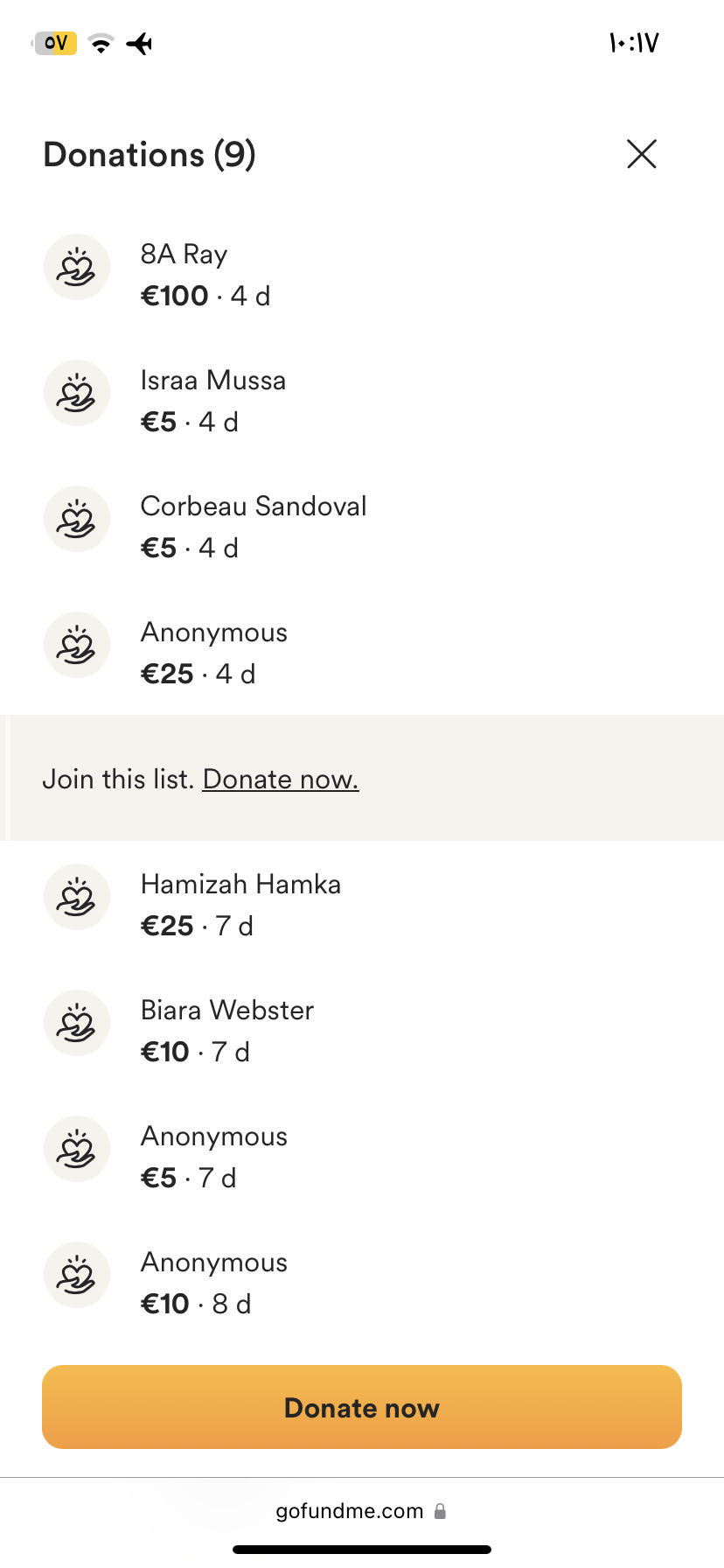The height and width of the screenshot is (1568, 724).
Task: Tap the donation icon next to Hamizah Hamka
Action: 77,897
